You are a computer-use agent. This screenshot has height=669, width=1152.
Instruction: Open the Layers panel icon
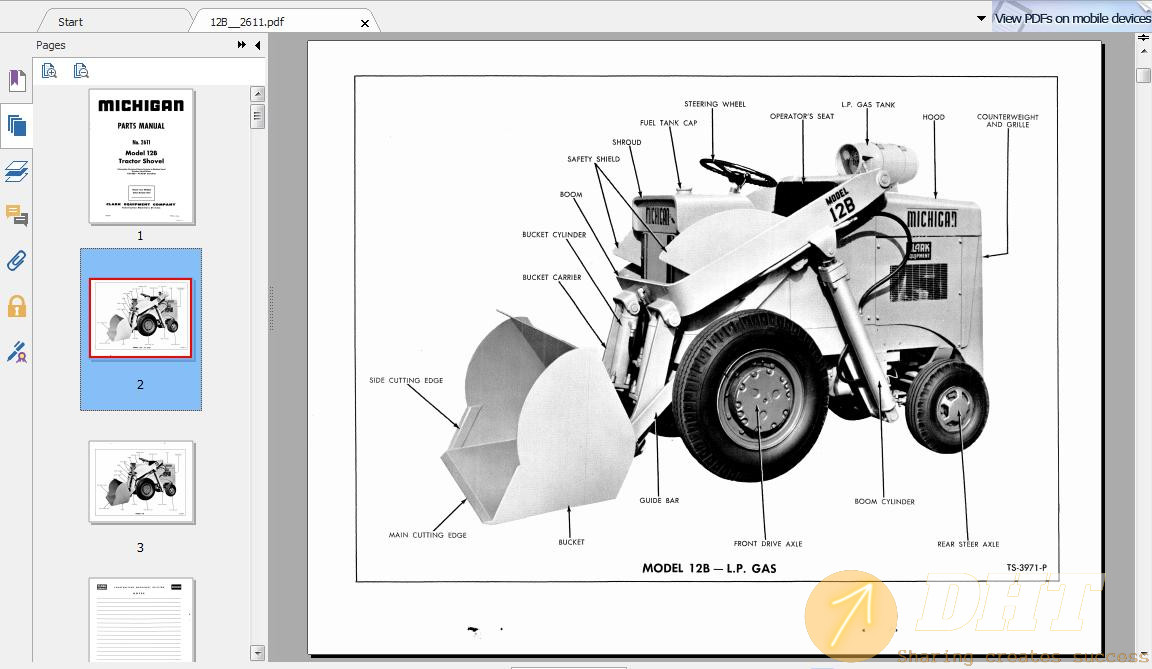tap(16, 171)
